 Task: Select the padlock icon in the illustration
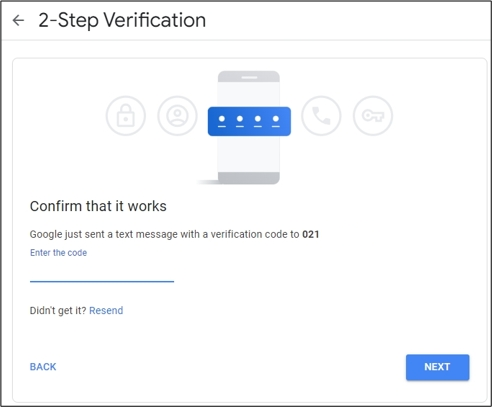[126, 116]
